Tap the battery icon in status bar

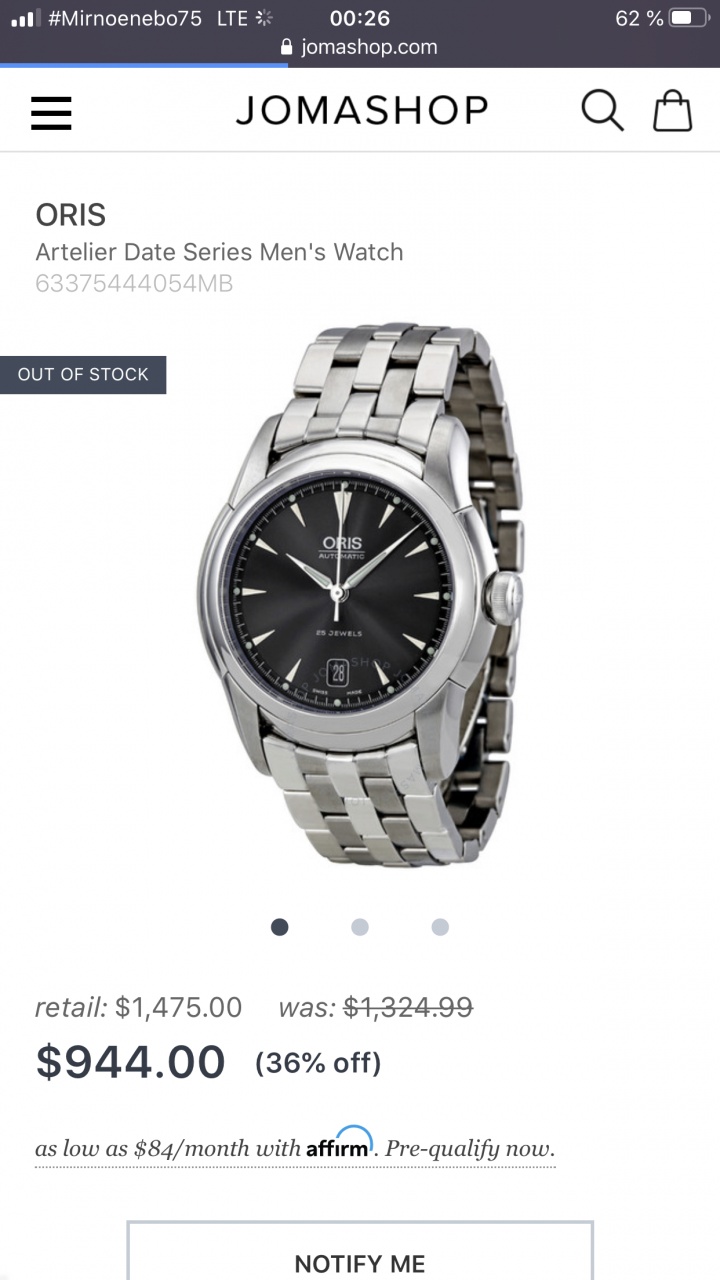(691, 18)
